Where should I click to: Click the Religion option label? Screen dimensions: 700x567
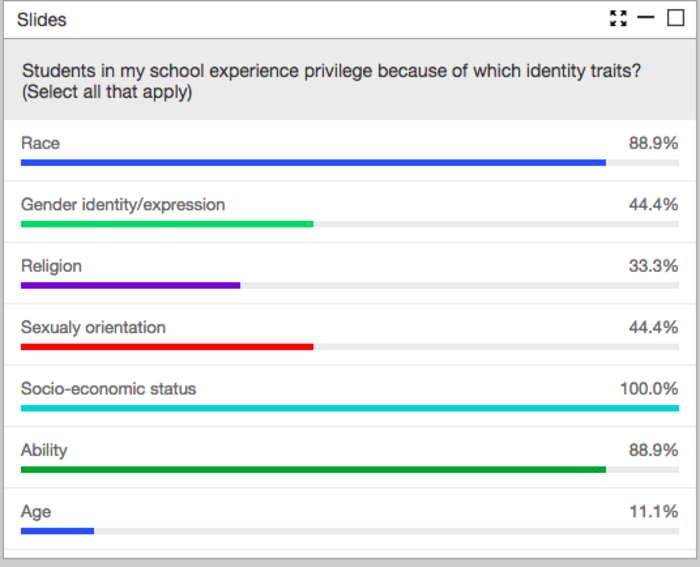51,266
